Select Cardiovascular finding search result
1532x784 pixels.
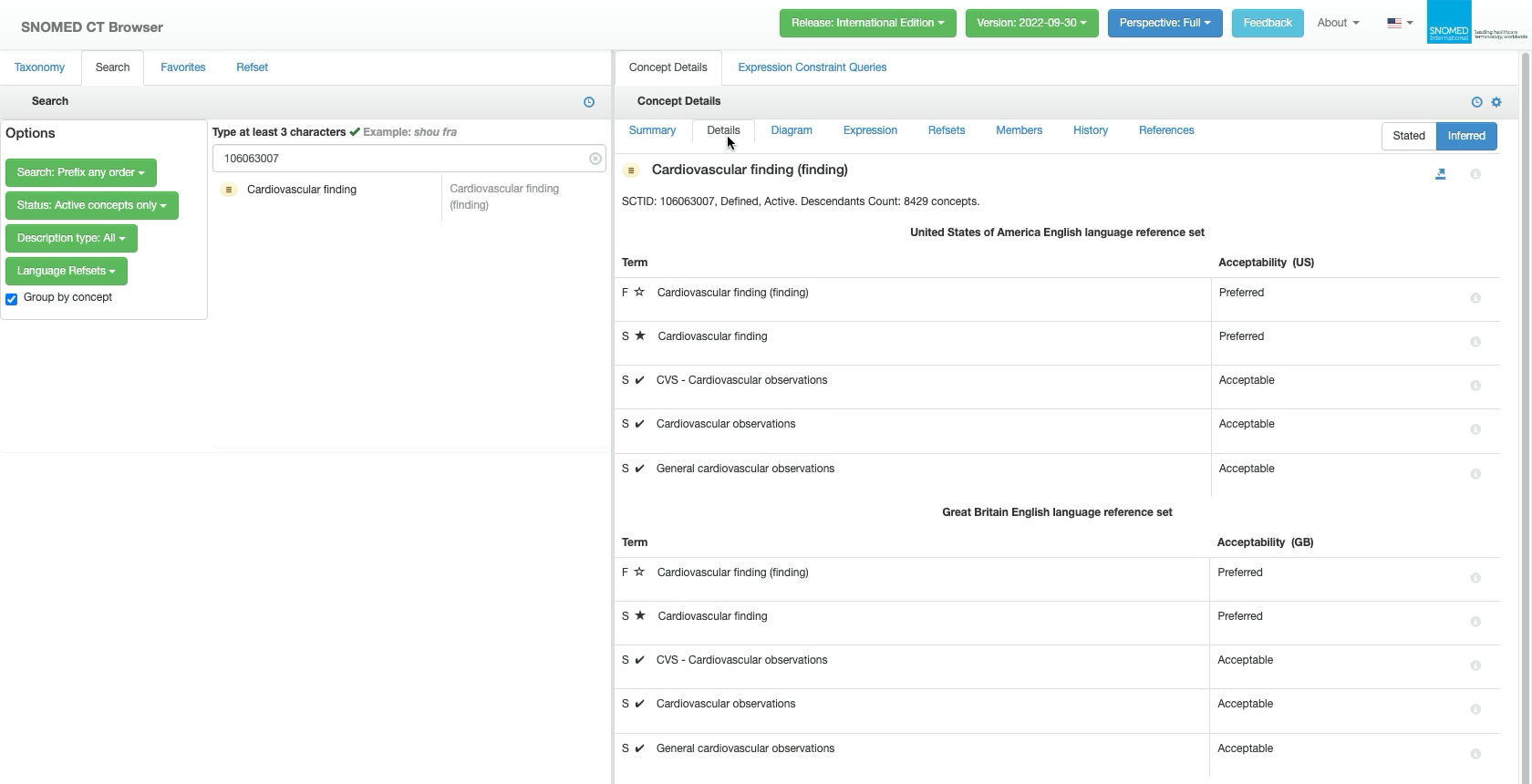[x=302, y=190]
